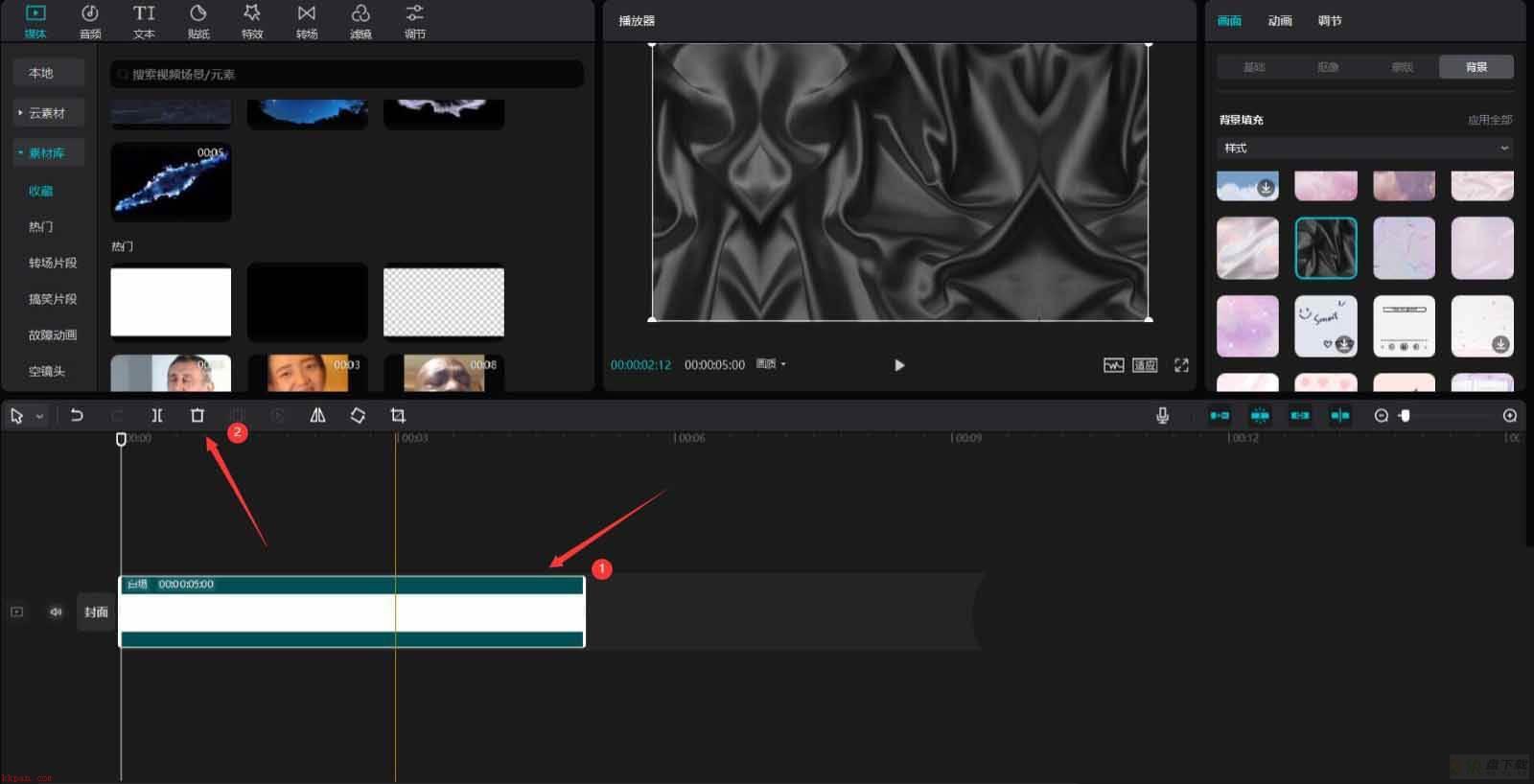1534x784 pixels.
Task: Select the 抠像 cutout sub-tab
Action: (1328, 67)
